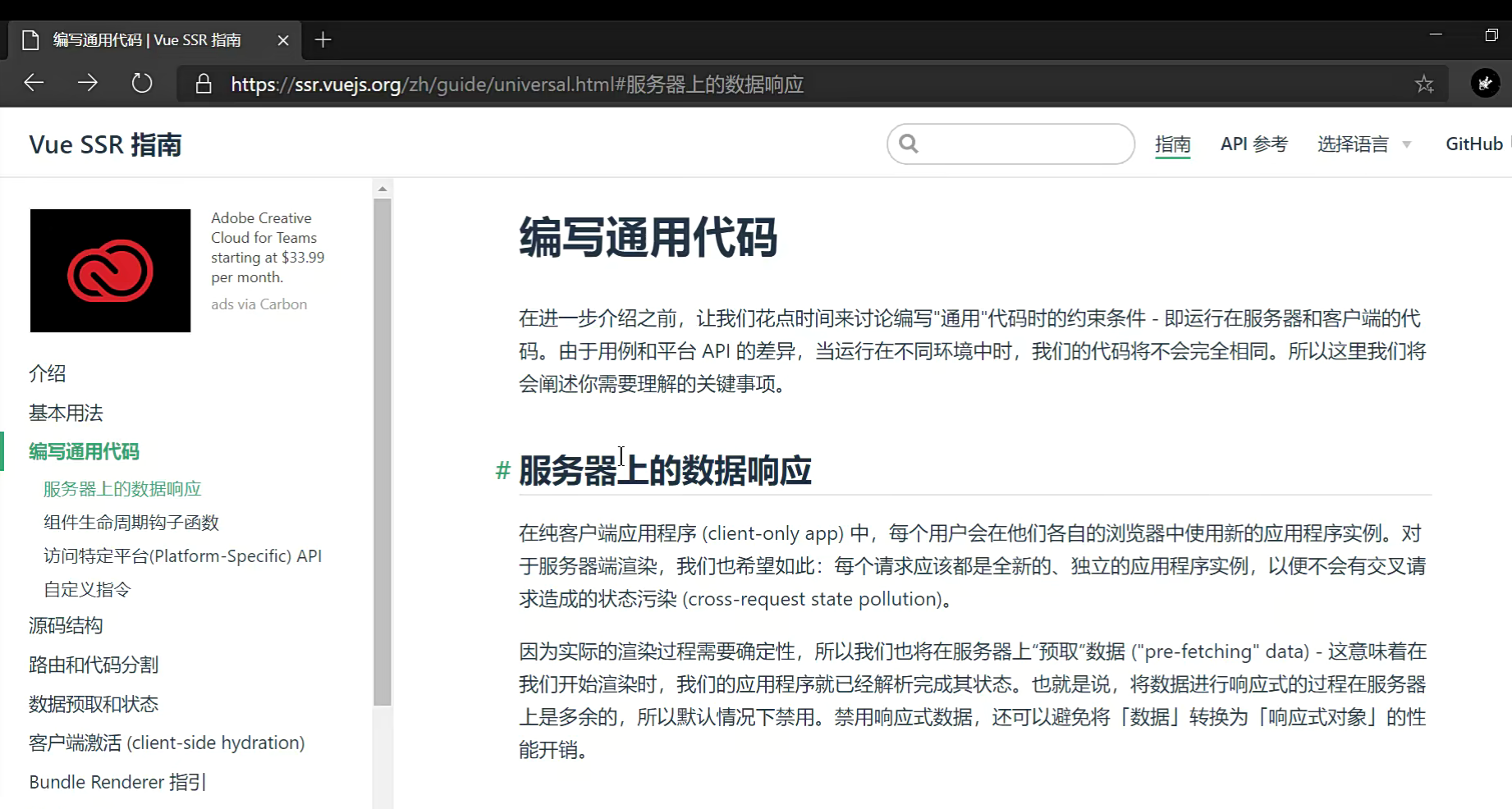Screen dimensions: 1512x809
Task: Go to 路由和代码分割 sidebar section
Action: [x=94, y=665]
